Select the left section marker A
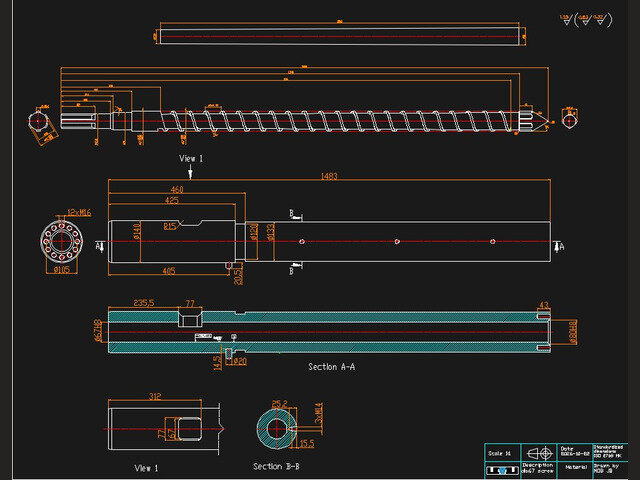 click(x=100, y=246)
